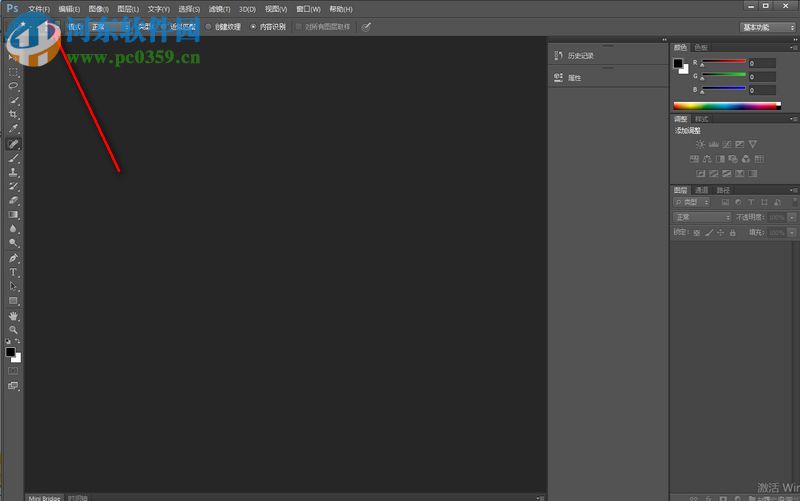Open the Mini Bridge tab
The width and height of the screenshot is (800, 501).
[44, 498]
